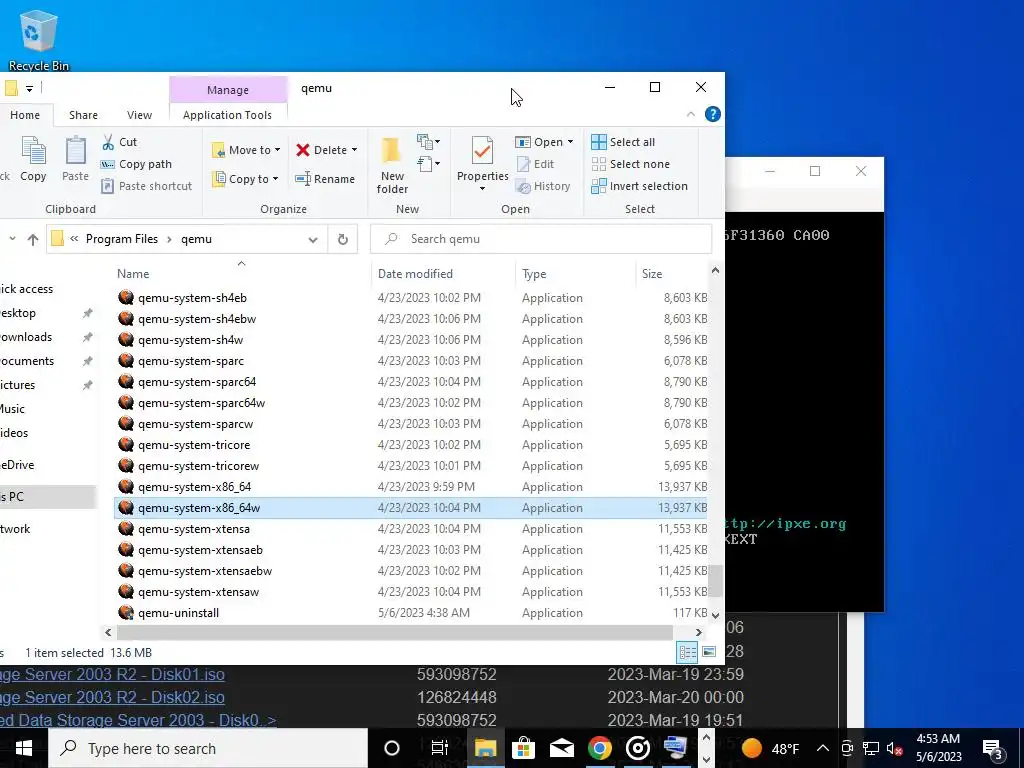Viewport: 1024px width, 768px height.
Task: Click the Paste shortcut button
Action: pos(146,186)
